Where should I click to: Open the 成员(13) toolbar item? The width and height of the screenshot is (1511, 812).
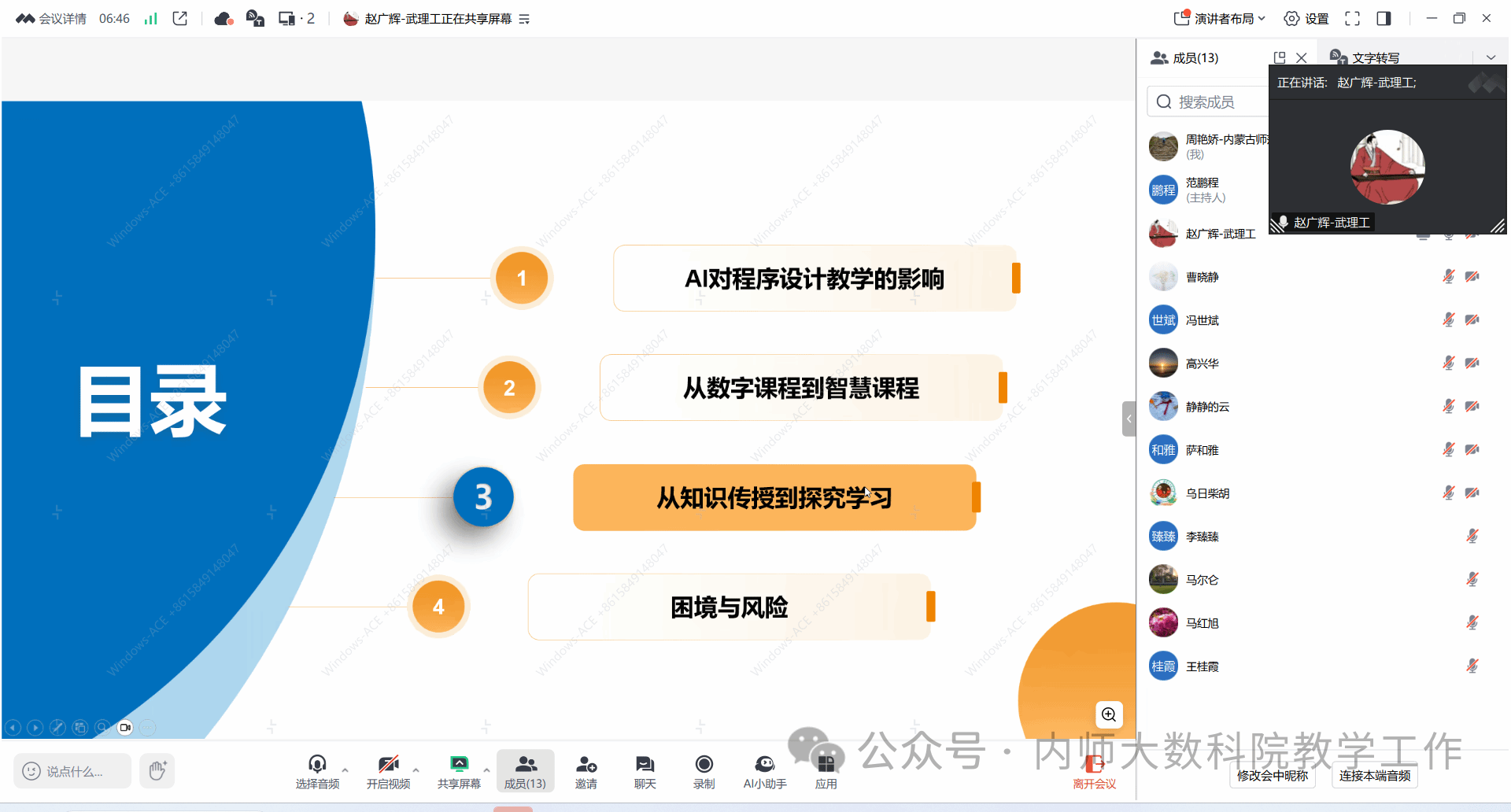525,771
